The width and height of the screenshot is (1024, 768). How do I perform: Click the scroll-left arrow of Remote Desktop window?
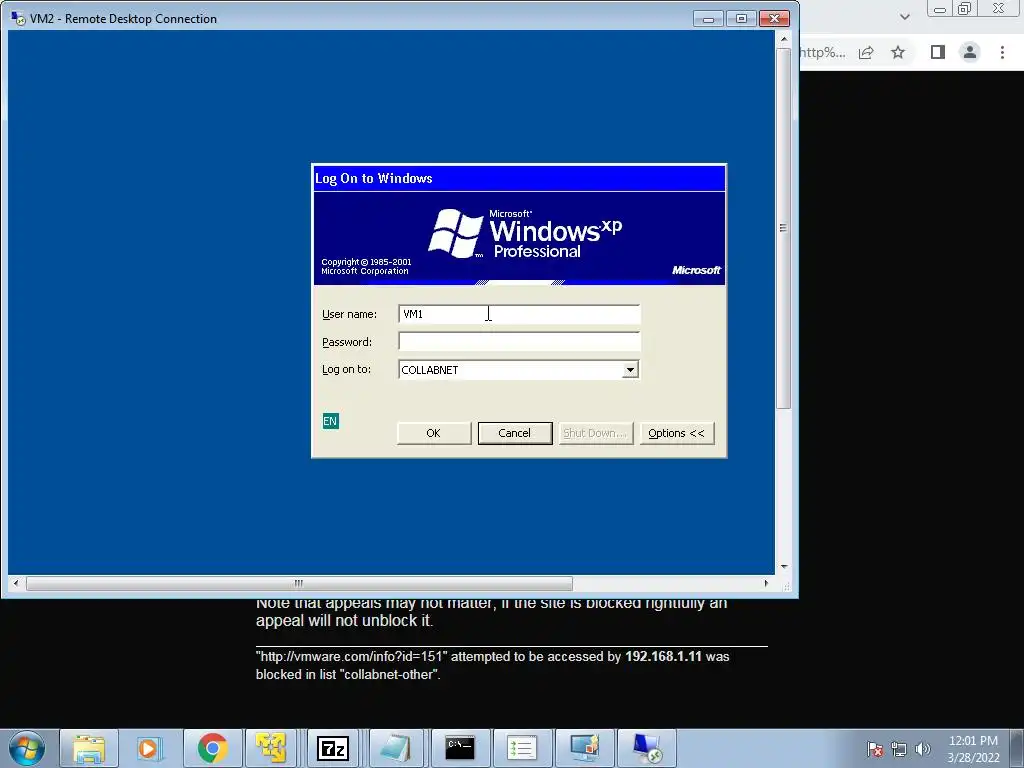click(x=16, y=583)
